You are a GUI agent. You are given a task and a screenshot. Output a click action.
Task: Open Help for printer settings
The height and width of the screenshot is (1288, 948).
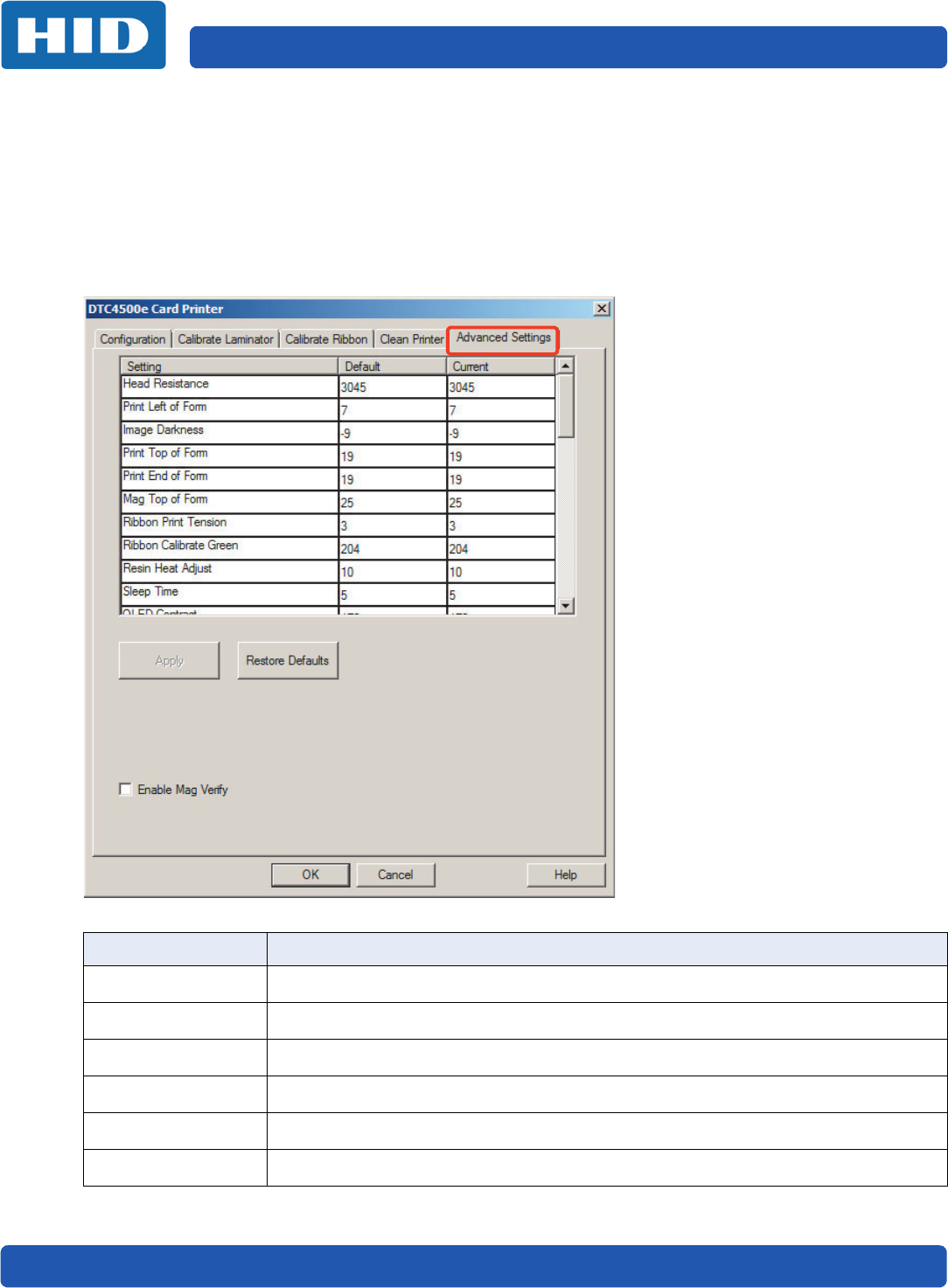(x=566, y=874)
